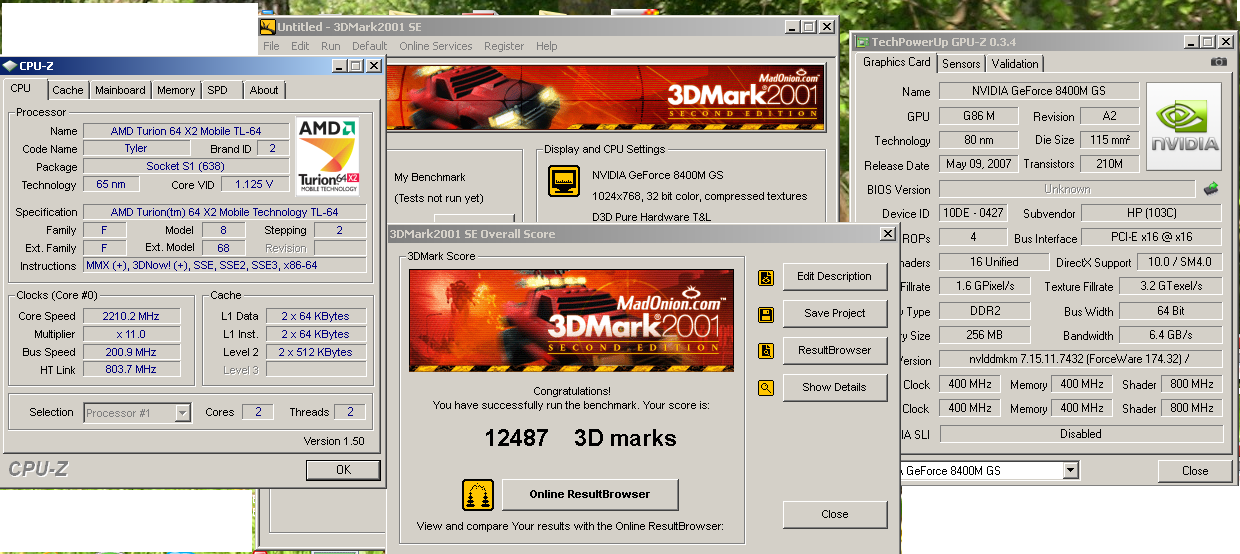
Task: Click the Save Project button
Action: coord(835,314)
